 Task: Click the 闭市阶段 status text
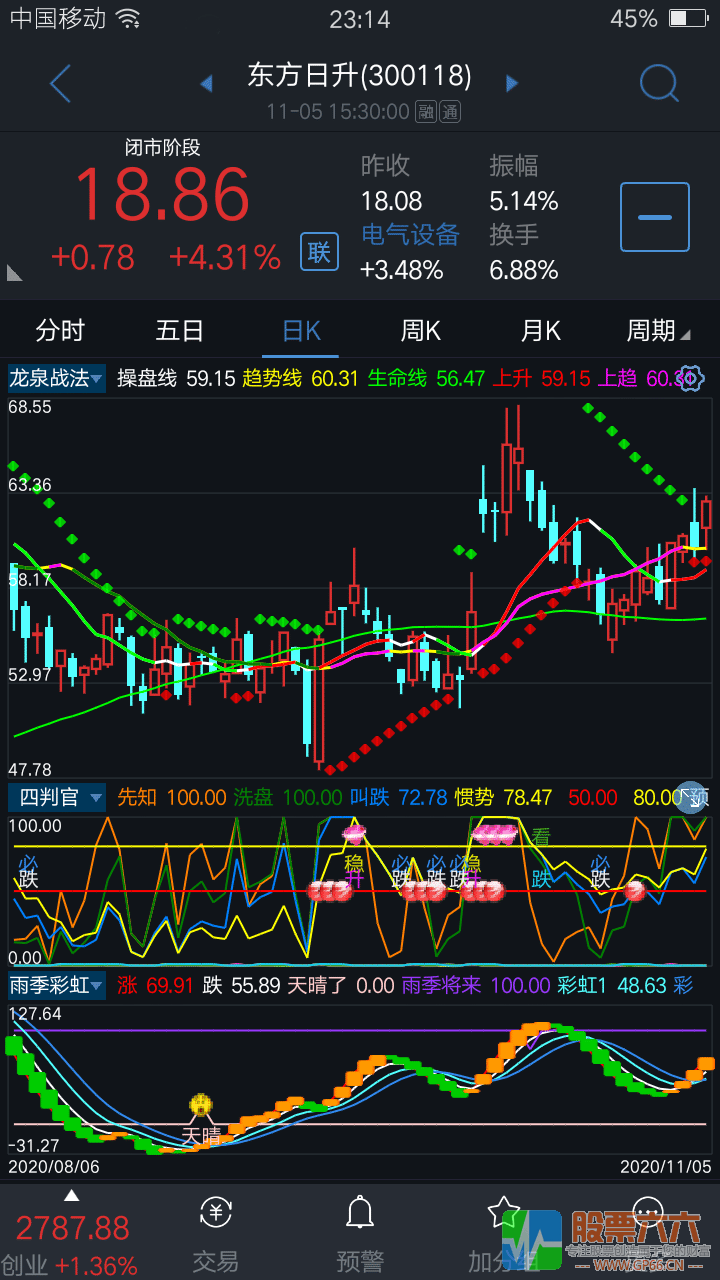point(162,148)
